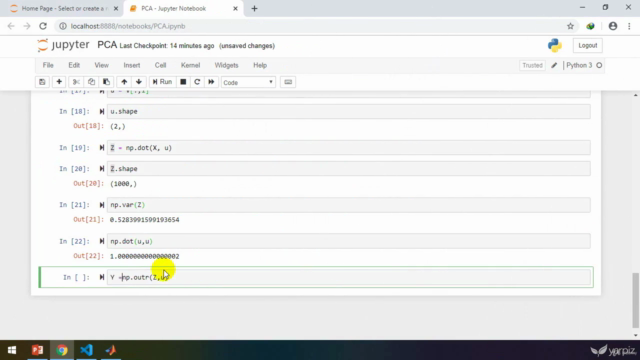Close the PCA - Jupyter Notebook tab
Screen dimensions: 640x360
(235, 9)
